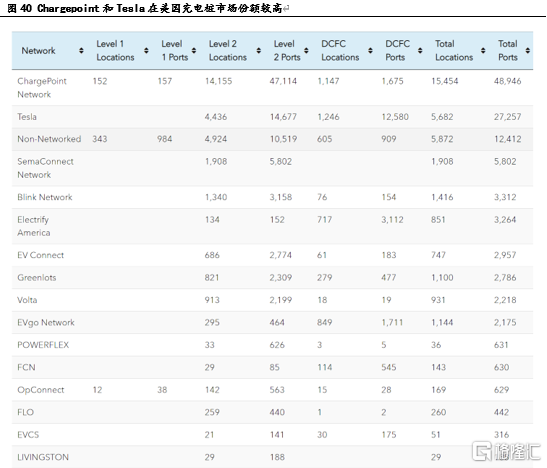The image size is (547, 468).
Task: Click LIVINGSTON Level 2 ports 188
Action: [277, 457]
